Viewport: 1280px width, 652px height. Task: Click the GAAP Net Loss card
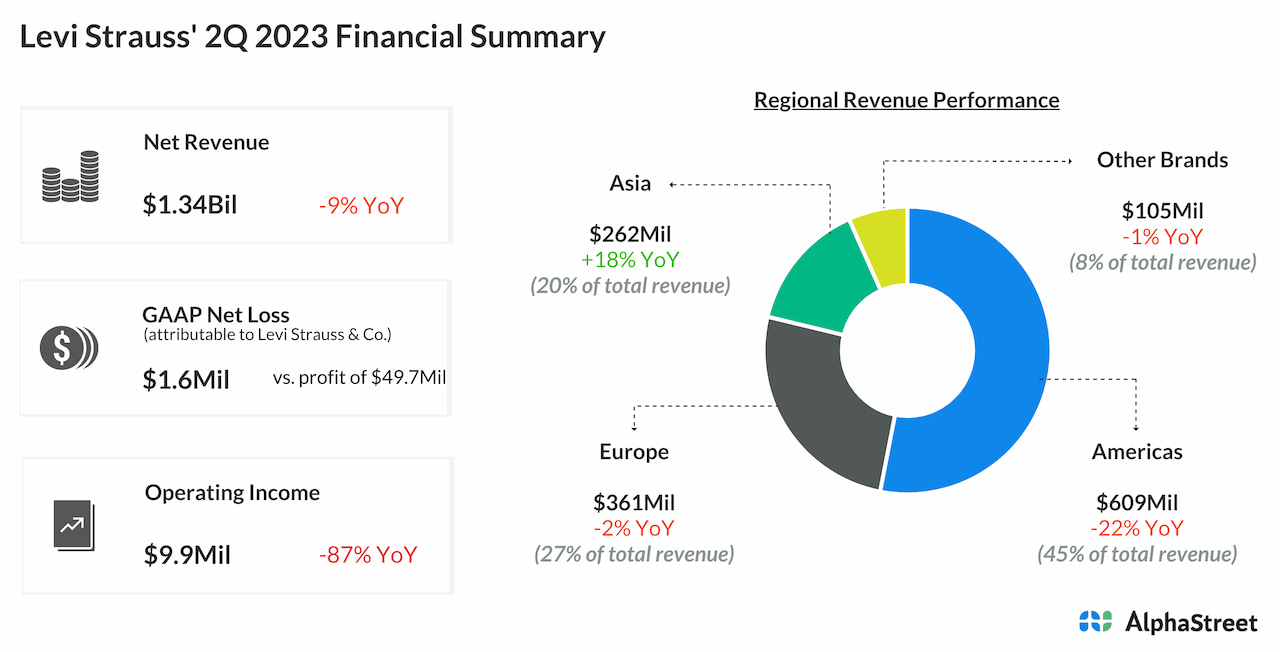point(236,347)
